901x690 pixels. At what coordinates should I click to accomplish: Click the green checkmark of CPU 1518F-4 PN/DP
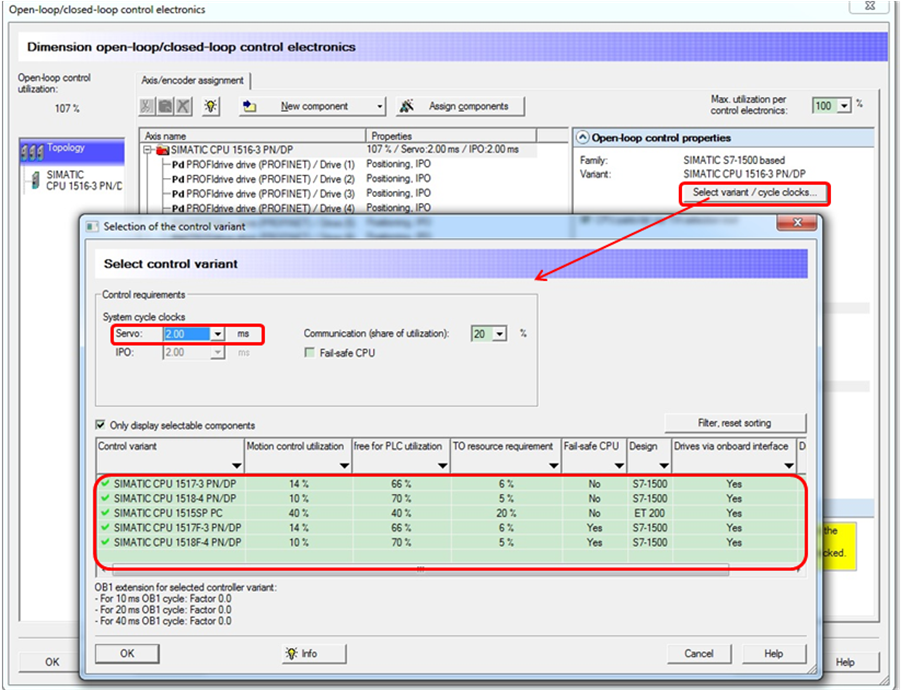pyautogui.click(x=105, y=542)
